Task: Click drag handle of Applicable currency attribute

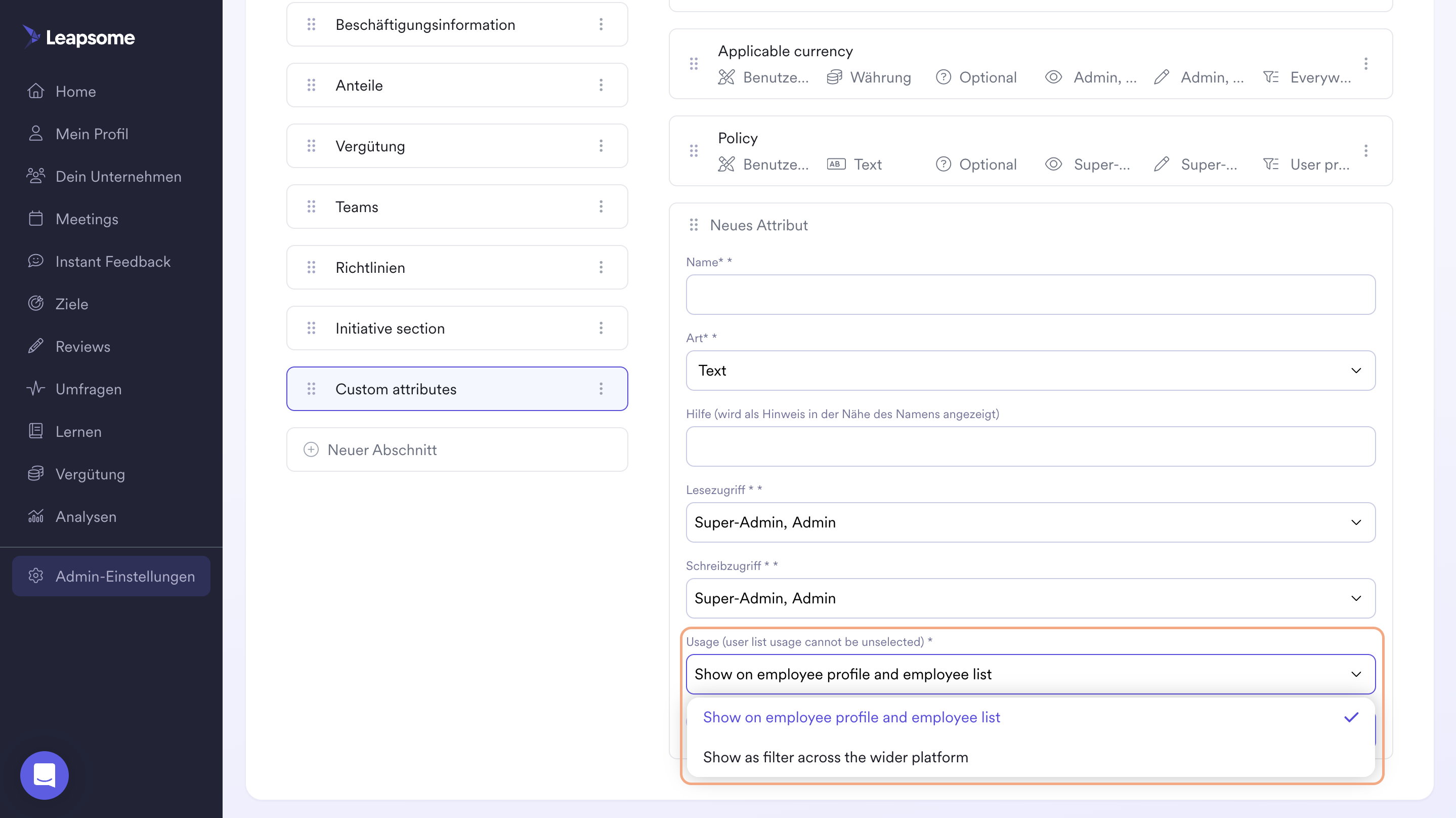Action: point(694,63)
